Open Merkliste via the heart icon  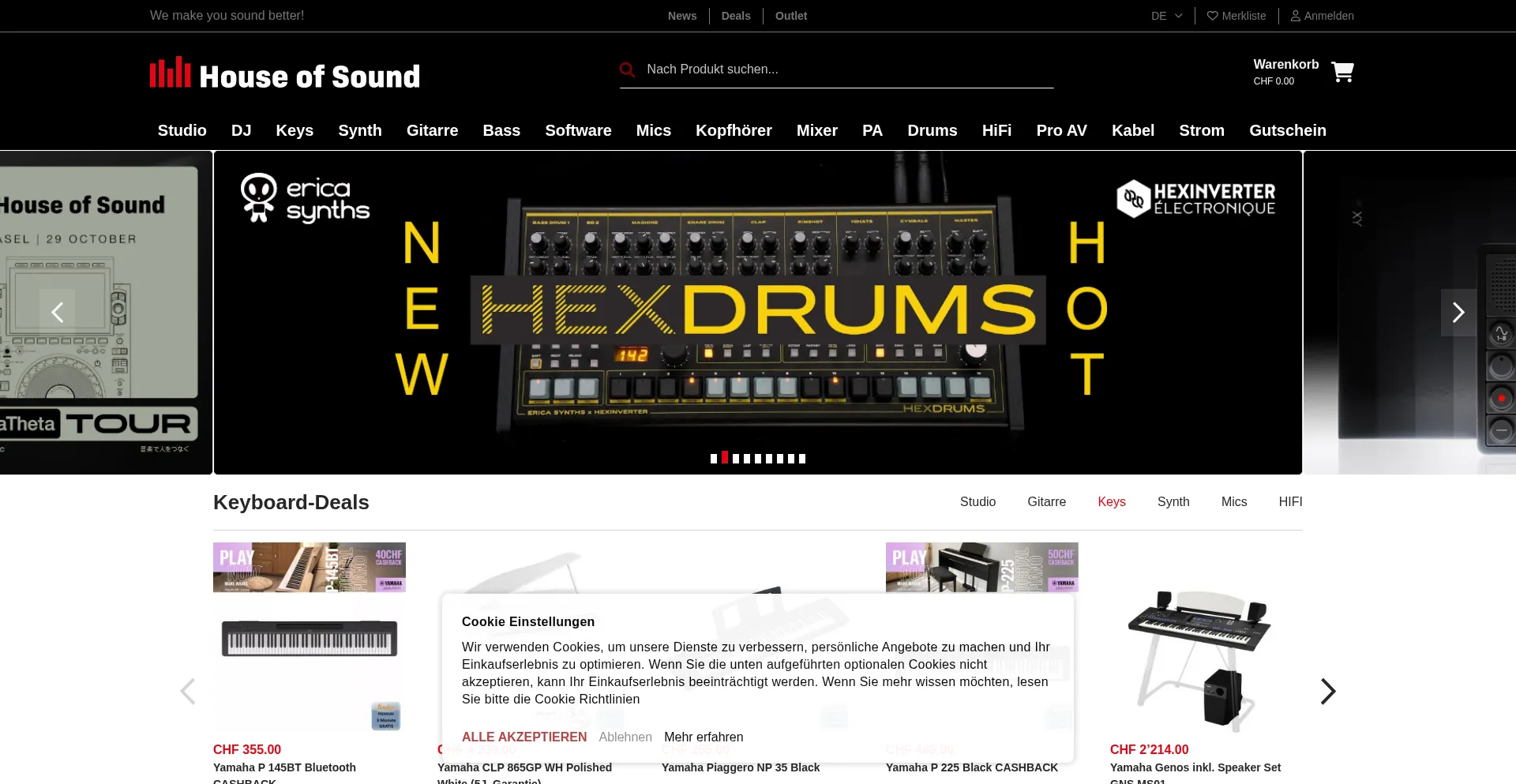[1213, 16]
